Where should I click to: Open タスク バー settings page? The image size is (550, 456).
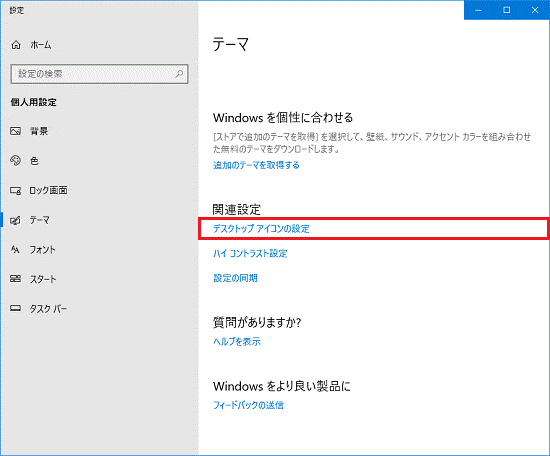coord(99,309)
